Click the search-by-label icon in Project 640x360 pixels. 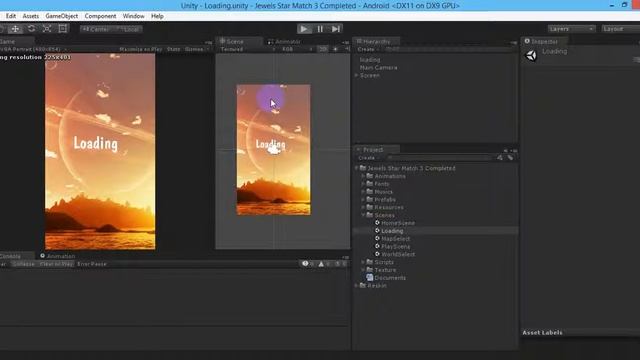[x=510, y=158]
